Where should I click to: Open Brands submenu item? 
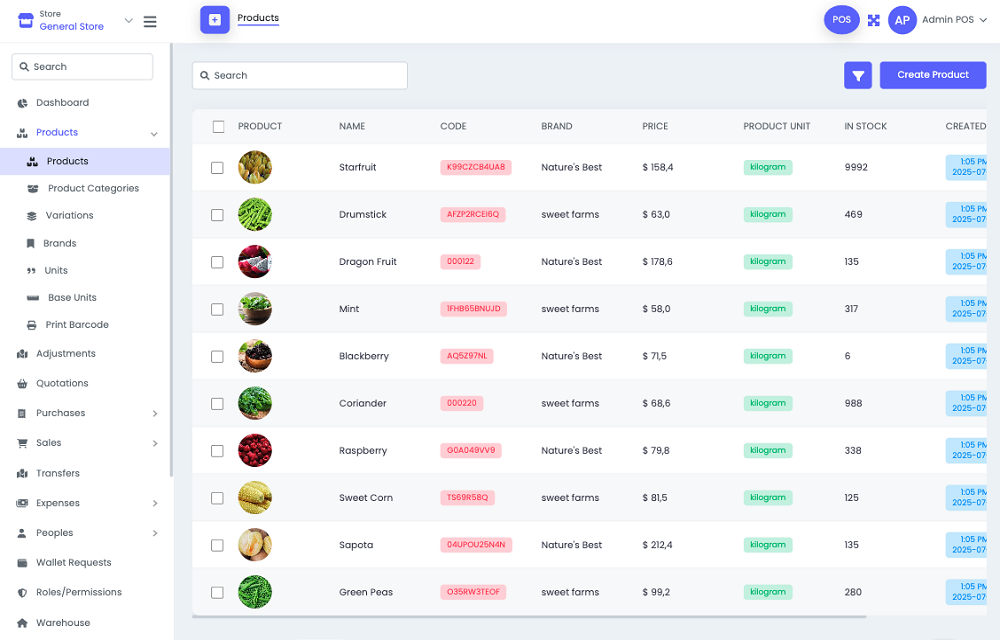[x=60, y=243]
